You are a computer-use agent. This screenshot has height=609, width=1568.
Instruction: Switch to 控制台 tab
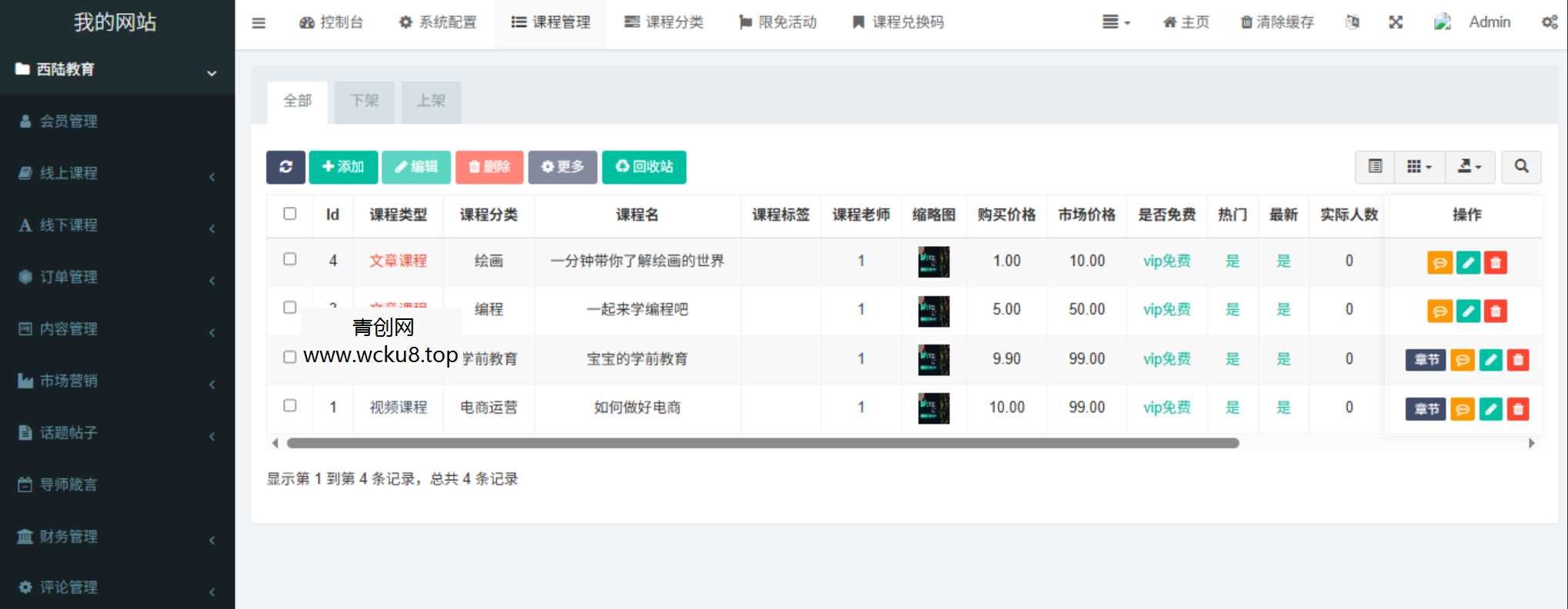332,22
